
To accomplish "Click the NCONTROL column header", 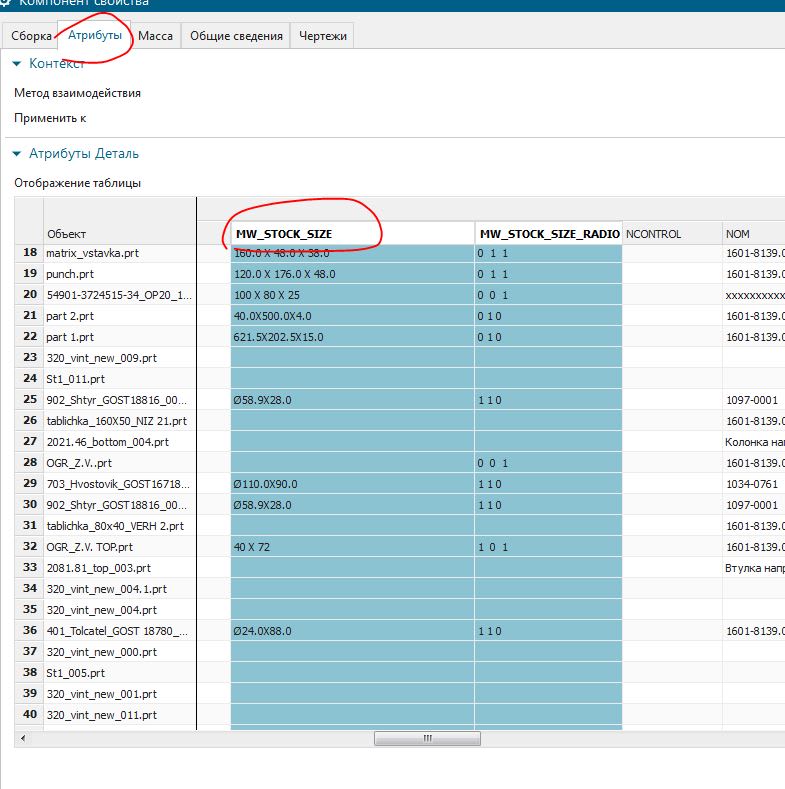I will tap(672, 234).
